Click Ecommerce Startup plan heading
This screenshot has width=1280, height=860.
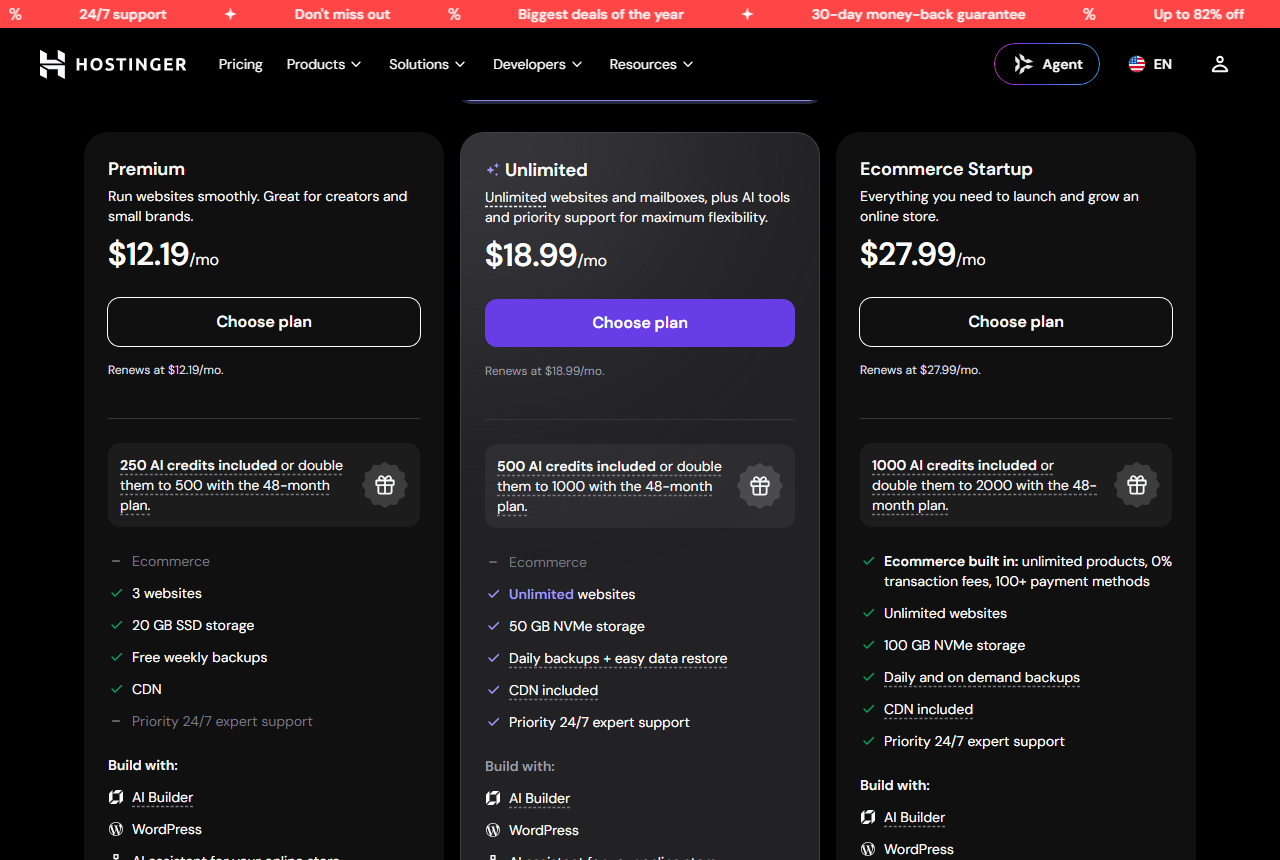tap(946, 169)
